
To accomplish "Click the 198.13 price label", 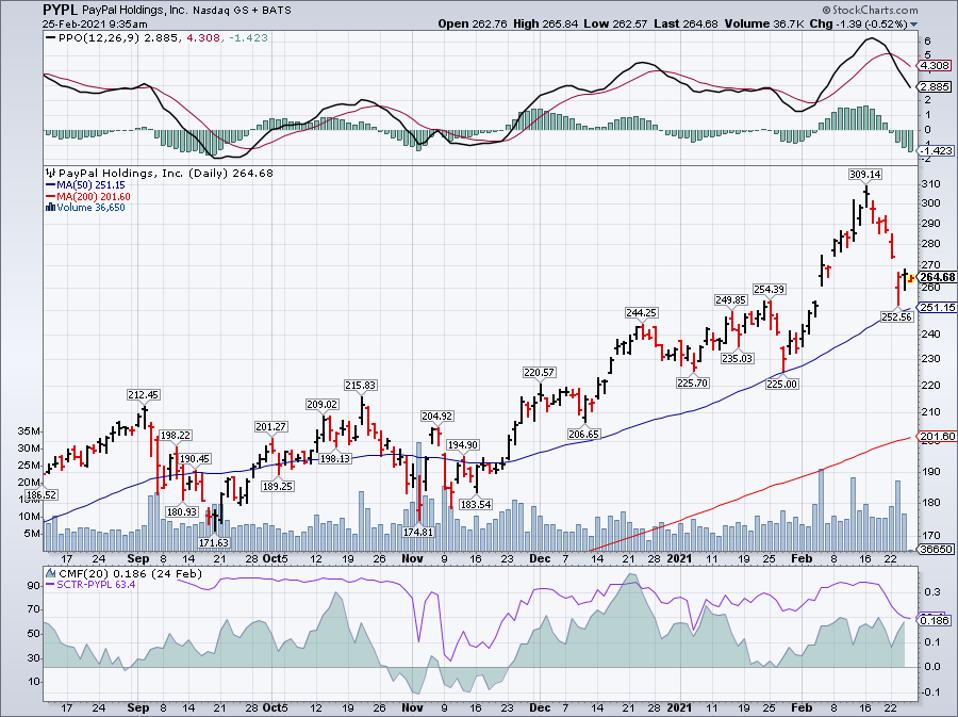I will point(335,458).
